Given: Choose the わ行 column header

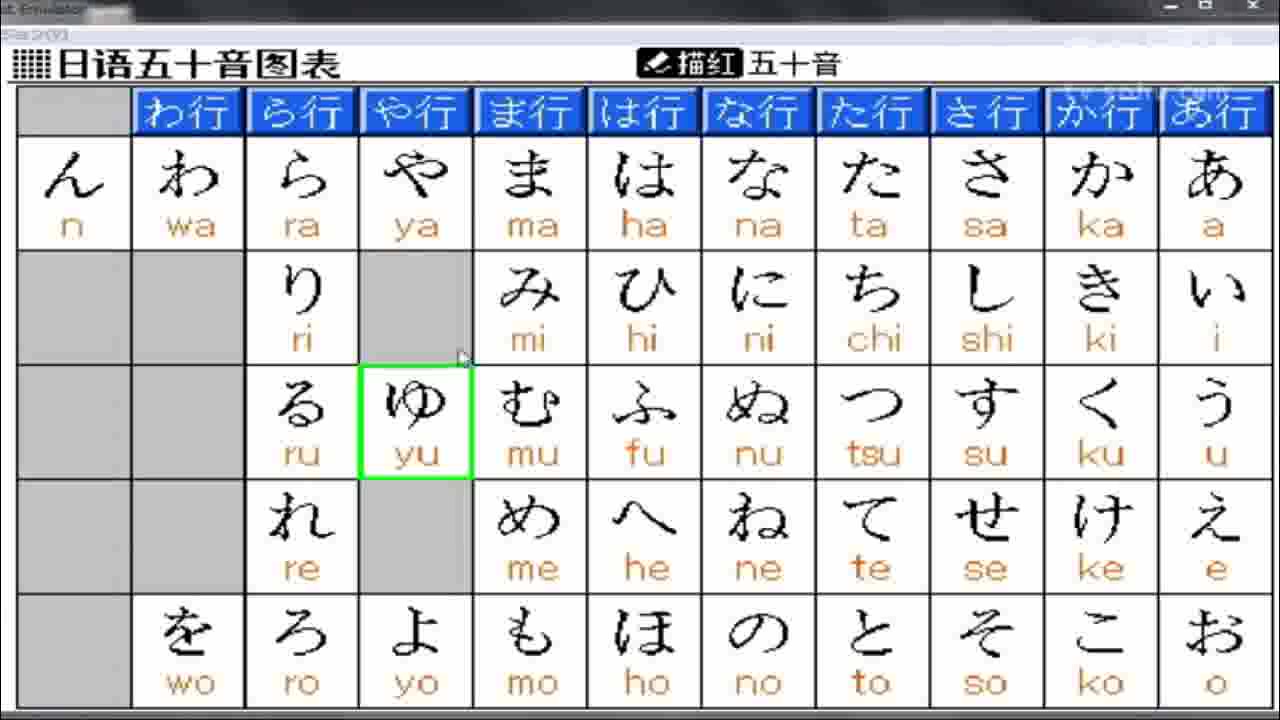Looking at the screenshot, I should [188, 112].
